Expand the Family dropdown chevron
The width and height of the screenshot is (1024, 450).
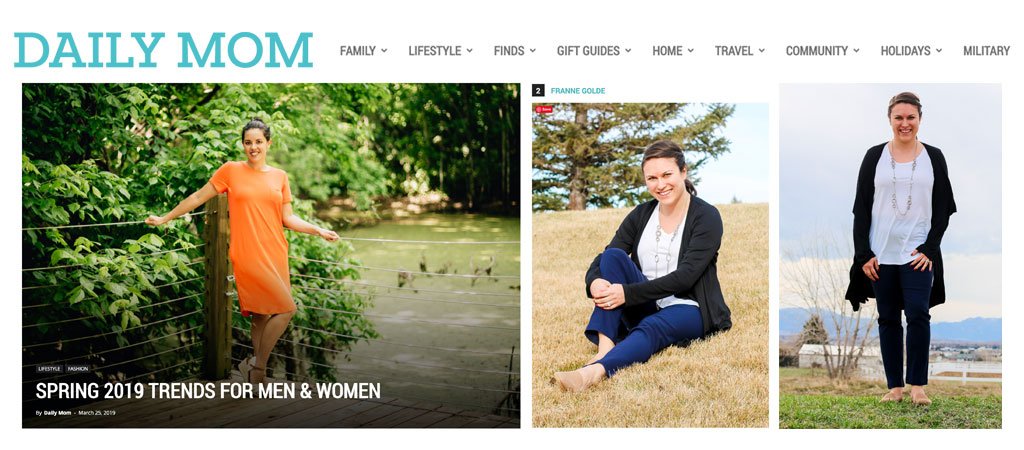point(384,50)
